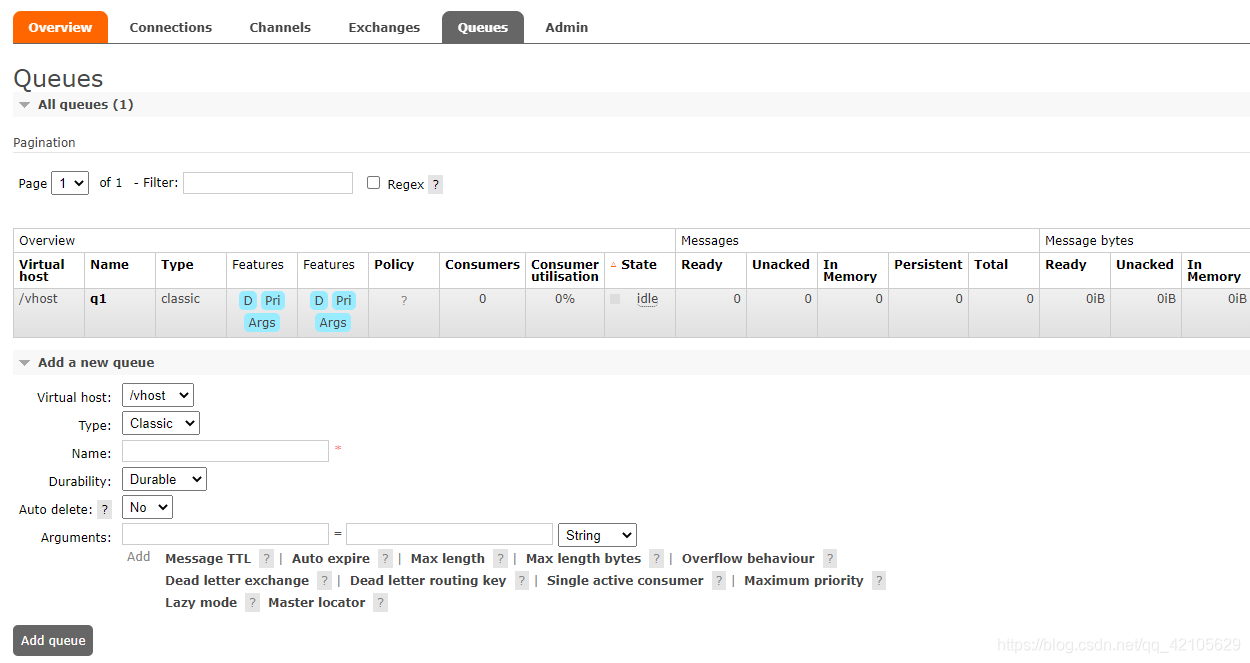Viewport: 1250px width, 663px height.
Task: Show help for Max length bytes
Action: pyautogui.click(x=656, y=559)
